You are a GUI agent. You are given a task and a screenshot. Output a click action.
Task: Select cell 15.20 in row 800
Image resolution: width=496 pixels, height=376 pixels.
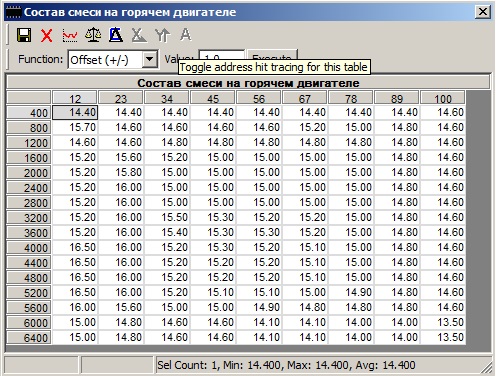(305, 127)
